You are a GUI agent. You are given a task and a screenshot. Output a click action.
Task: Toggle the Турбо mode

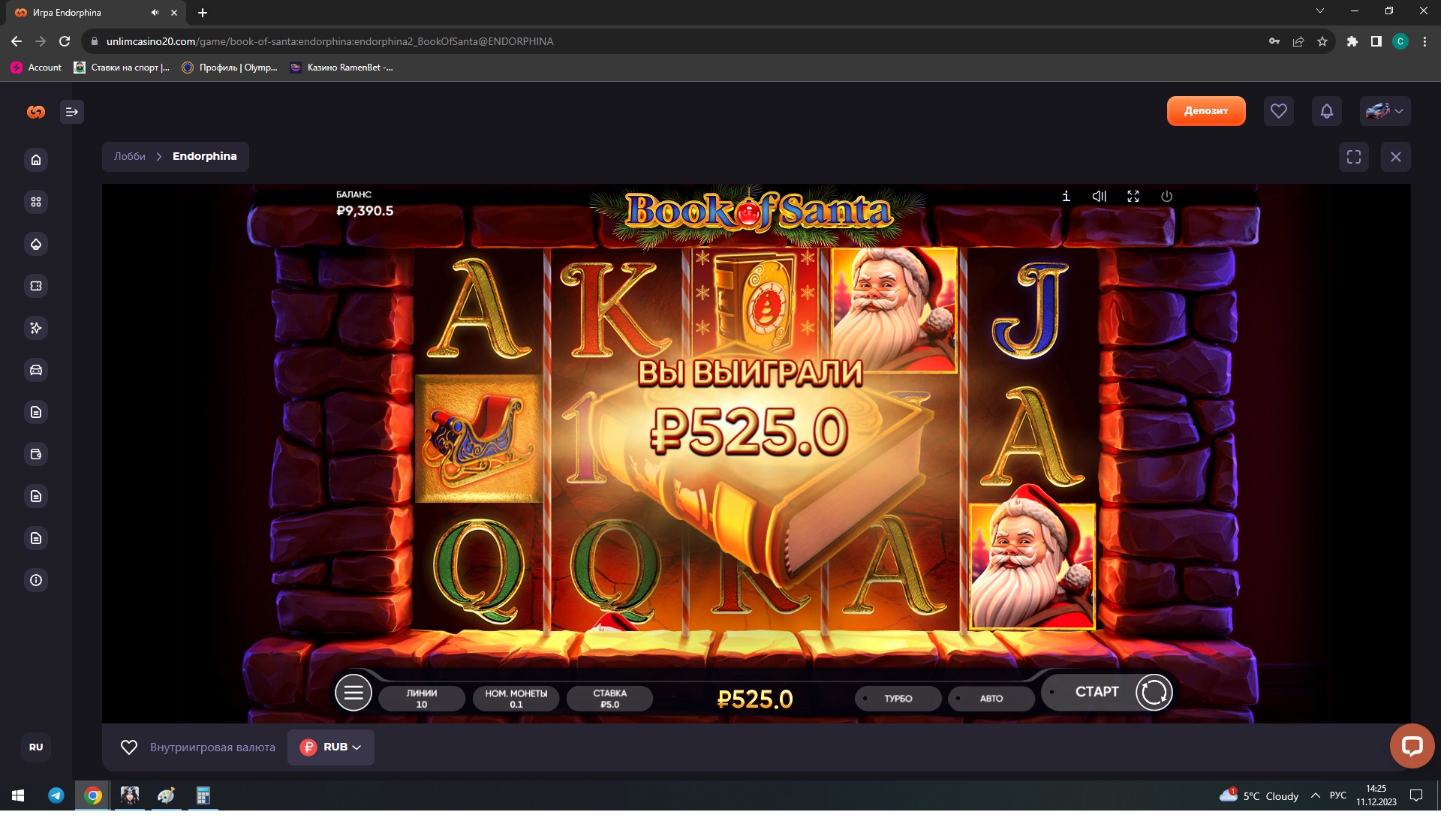tap(898, 698)
